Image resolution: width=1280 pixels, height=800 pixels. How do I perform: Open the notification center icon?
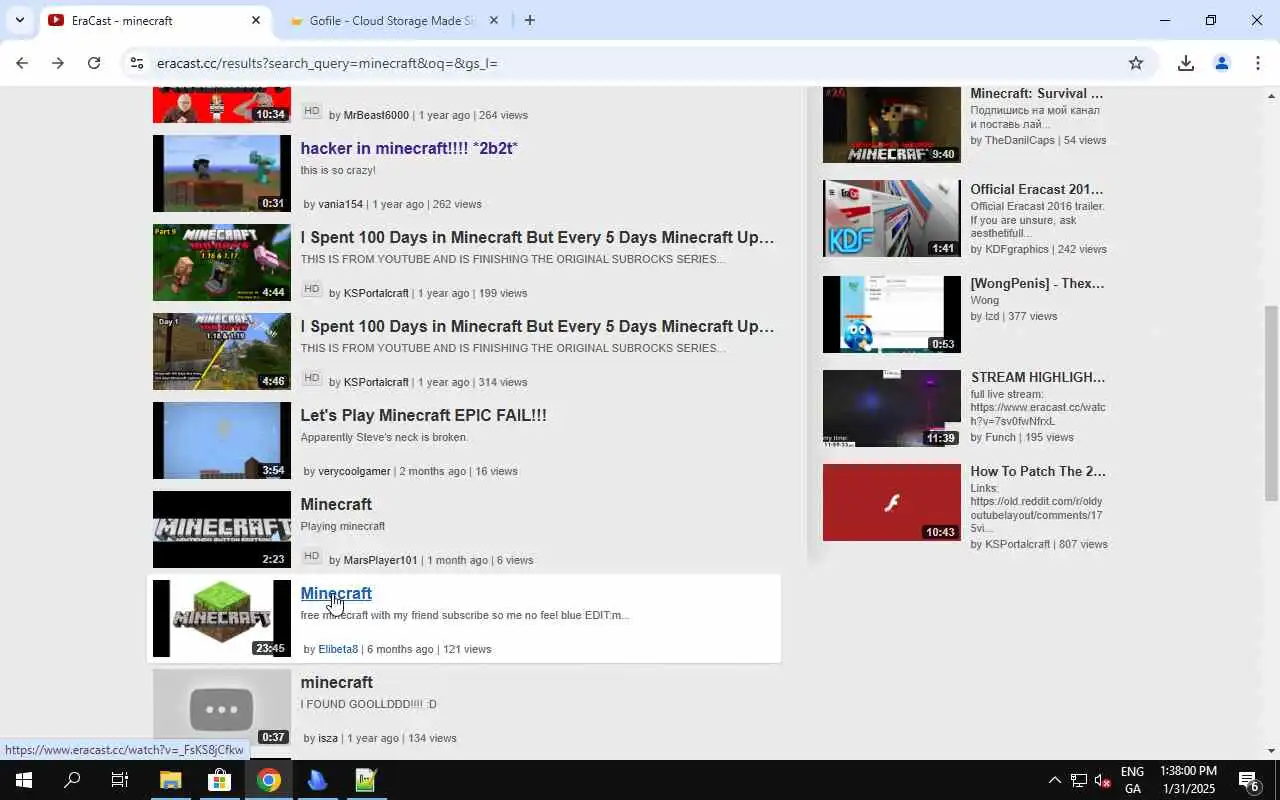click(x=1249, y=780)
